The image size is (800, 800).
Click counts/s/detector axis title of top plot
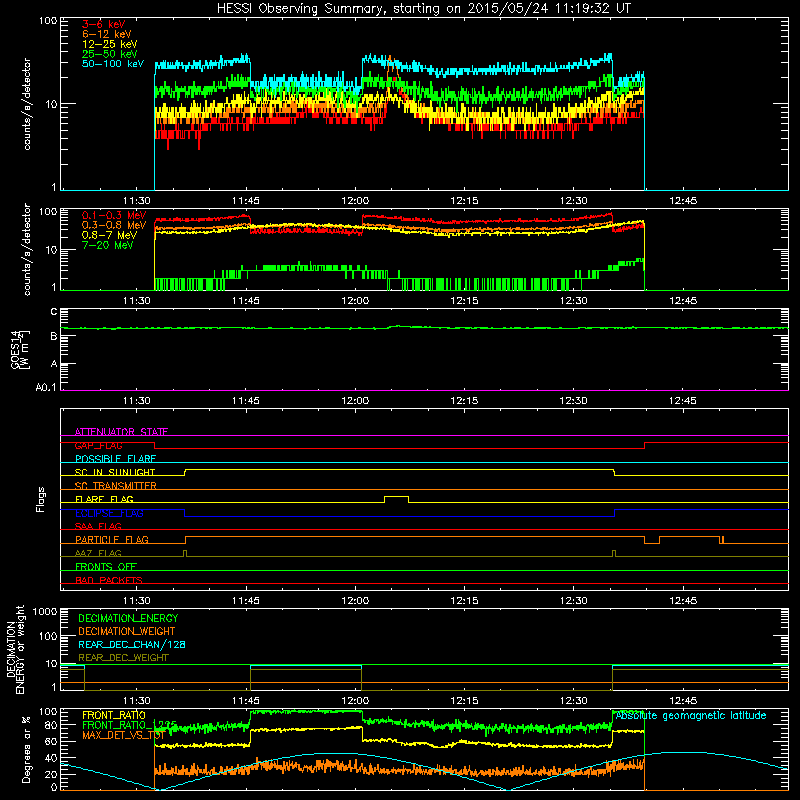[27, 104]
